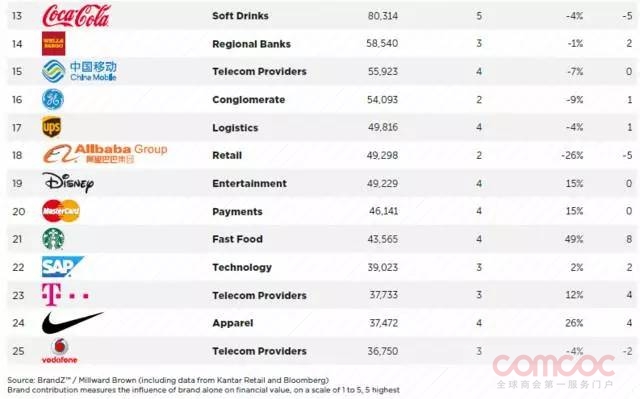Select the MasterCard logo

[x=61, y=211]
